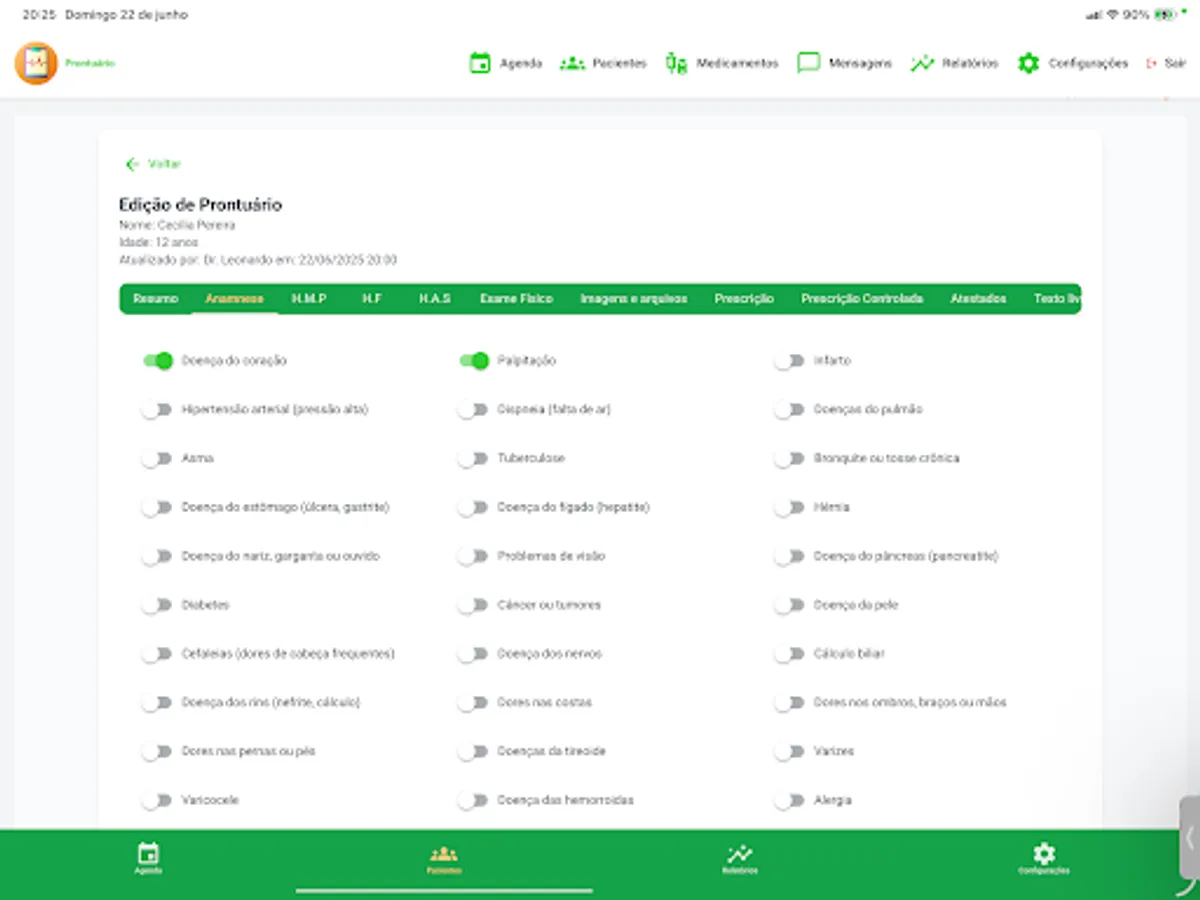Enable the Doença da pele toggle

pyautogui.click(x=789, y=605)
